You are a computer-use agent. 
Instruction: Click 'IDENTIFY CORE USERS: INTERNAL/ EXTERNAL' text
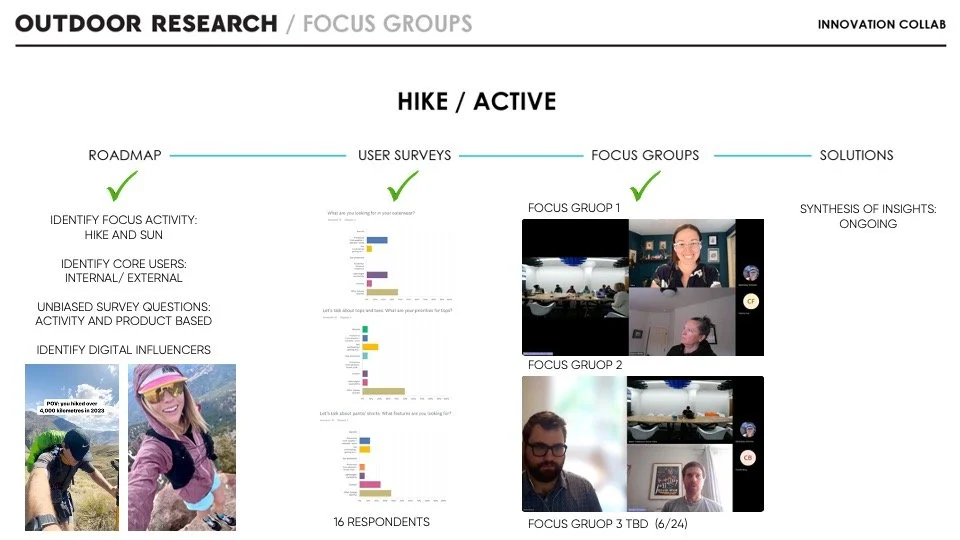124,271
